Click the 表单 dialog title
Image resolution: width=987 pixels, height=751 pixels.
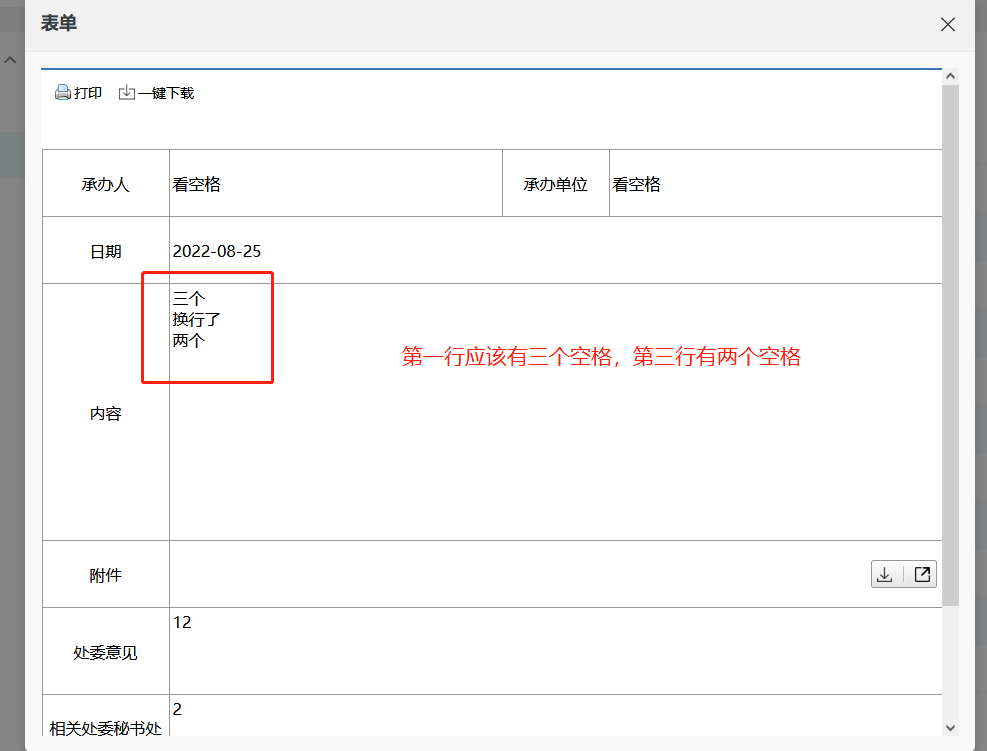59,24
